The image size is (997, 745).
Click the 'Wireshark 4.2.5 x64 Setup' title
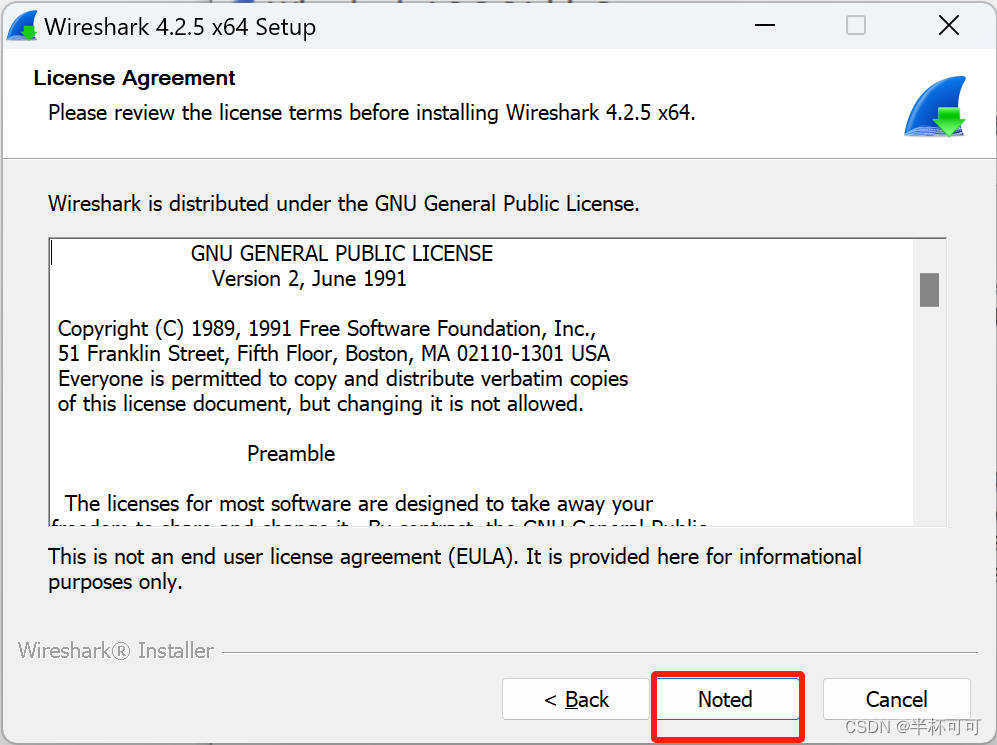[180, 27]
